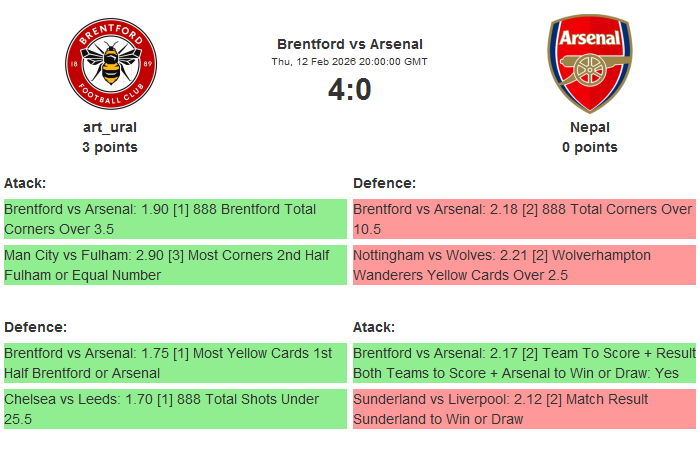The image size is (700, 460).
Task: Open the art_ural player name
Action: point(110,127)
